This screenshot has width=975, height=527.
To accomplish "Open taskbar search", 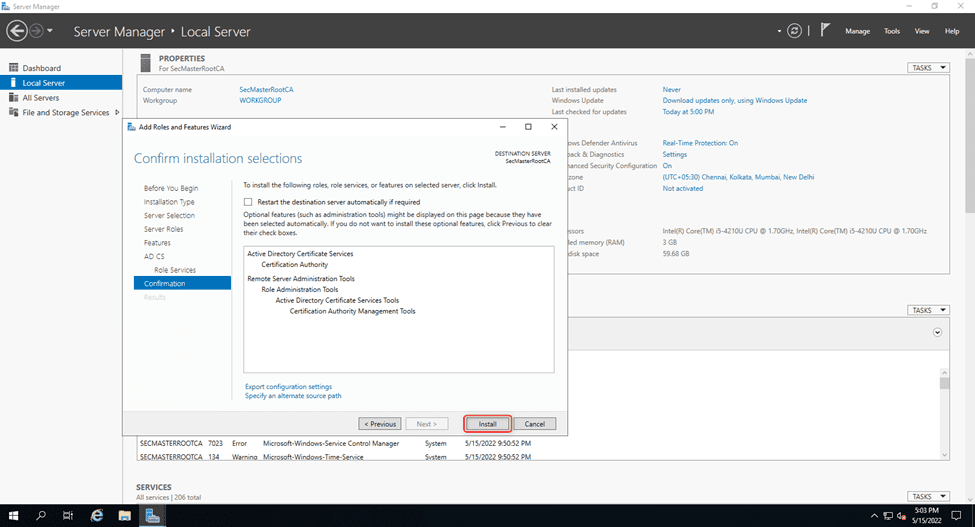I will 41,516.
